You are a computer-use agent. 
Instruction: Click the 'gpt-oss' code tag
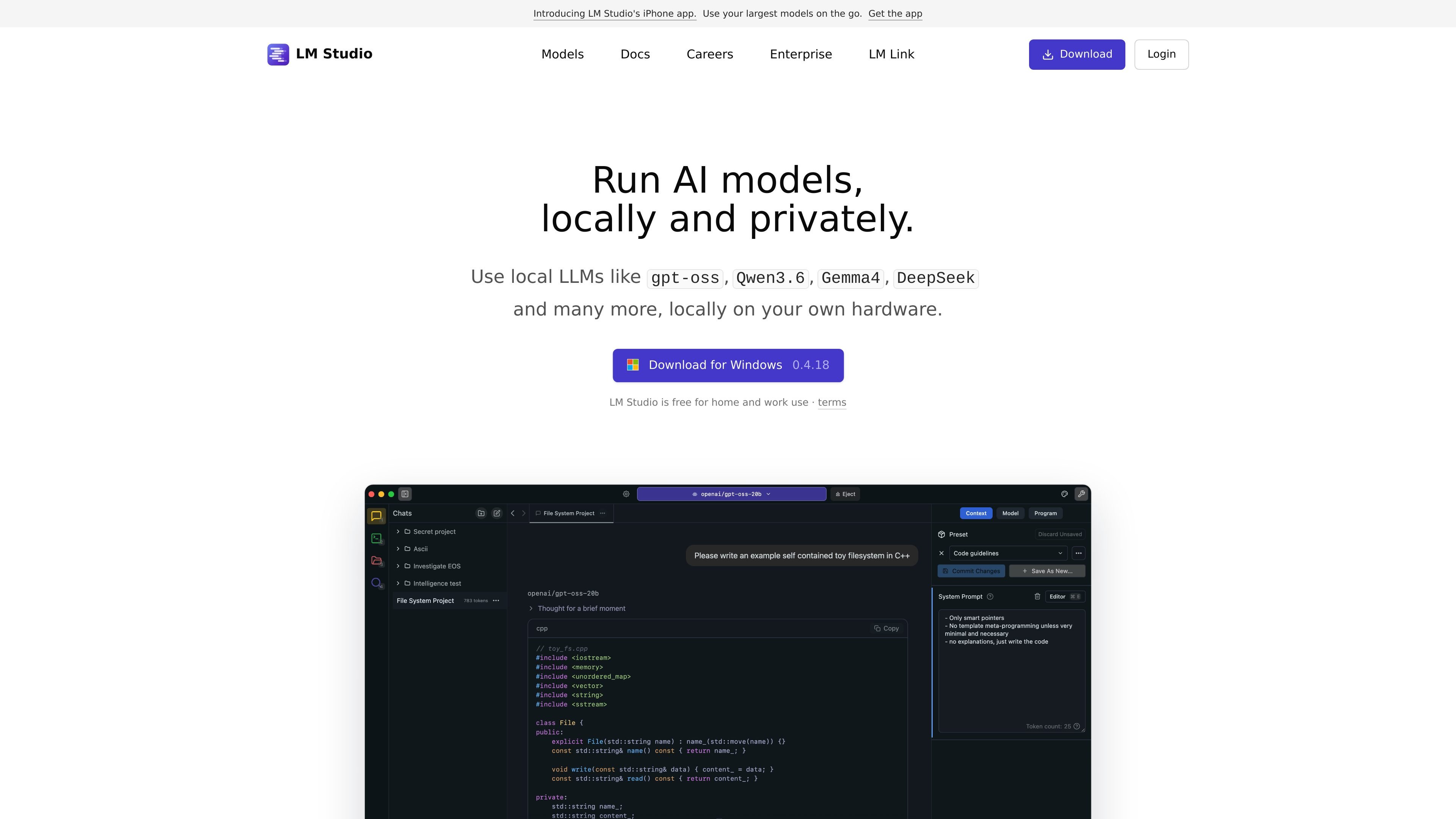pos(685,278)
